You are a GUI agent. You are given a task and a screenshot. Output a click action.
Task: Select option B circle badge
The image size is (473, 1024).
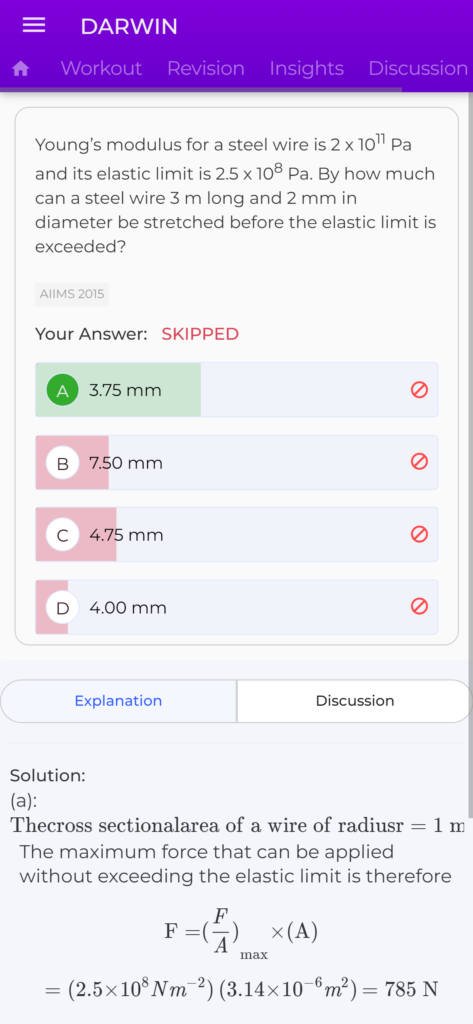point(63,463)
